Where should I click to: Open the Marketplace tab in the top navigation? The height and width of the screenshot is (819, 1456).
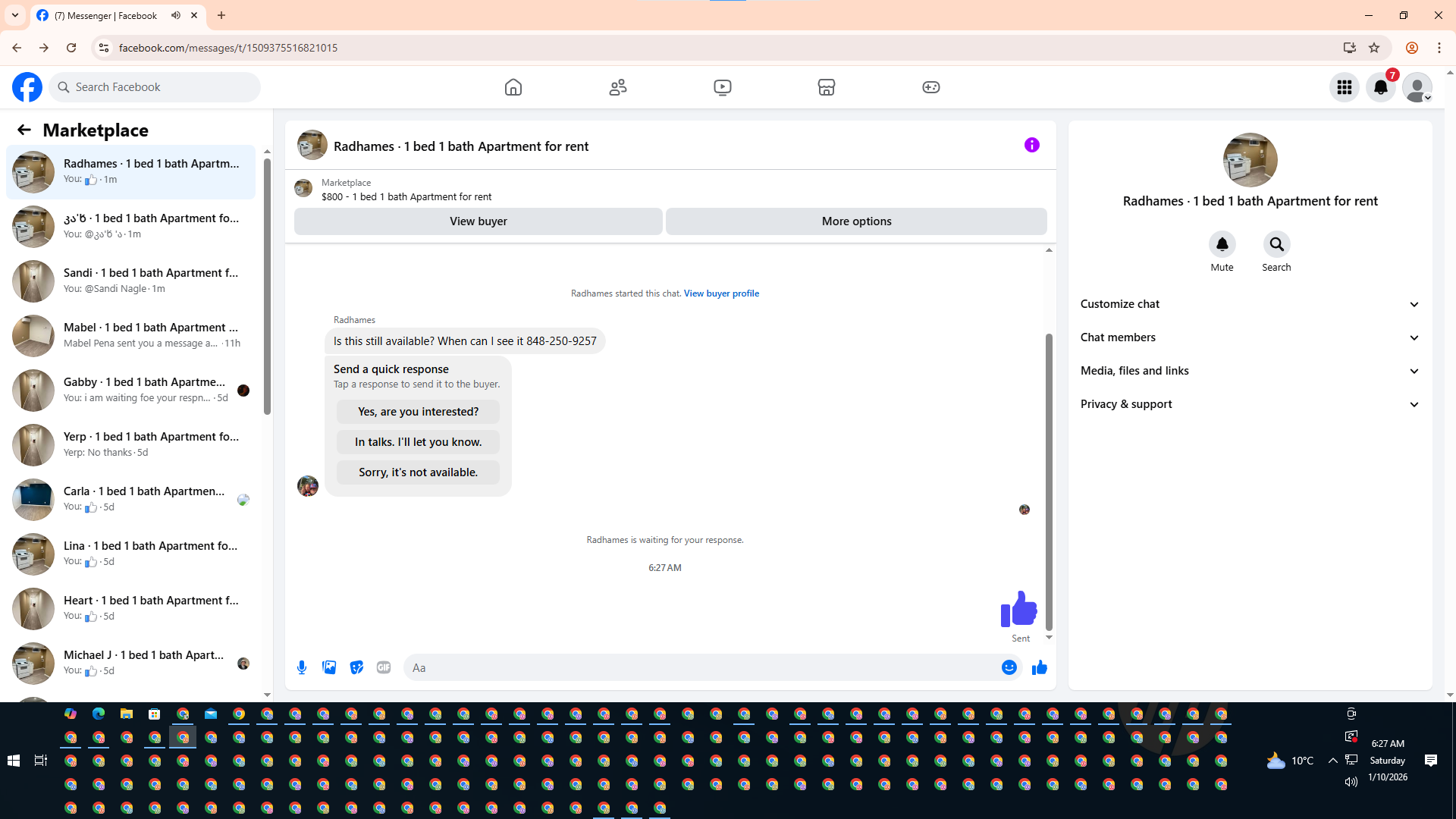pyautogui.click(x=826, y=87)
